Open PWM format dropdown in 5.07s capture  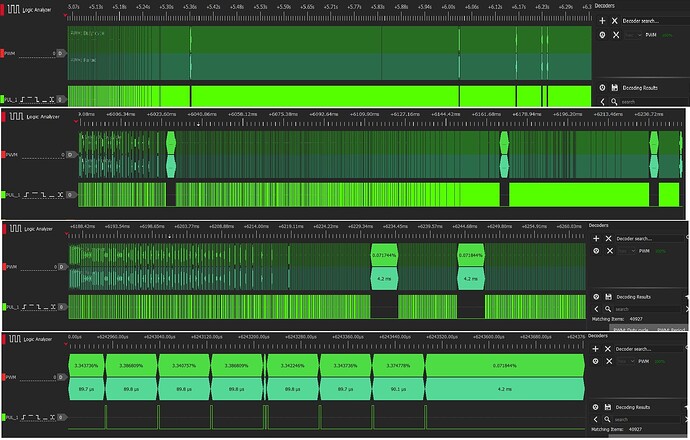coord(633,35)
